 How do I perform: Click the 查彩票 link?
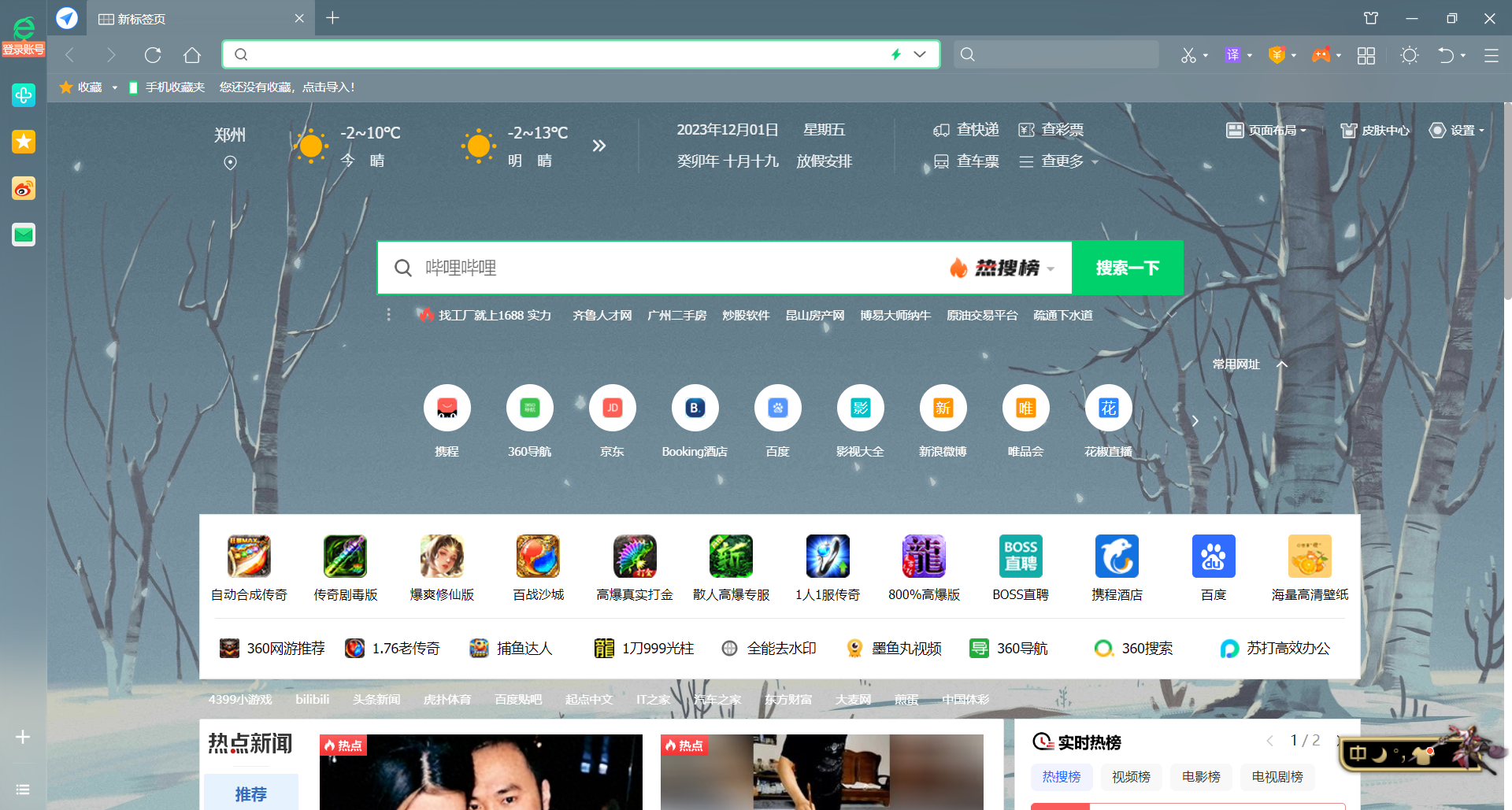point(1051,130)
